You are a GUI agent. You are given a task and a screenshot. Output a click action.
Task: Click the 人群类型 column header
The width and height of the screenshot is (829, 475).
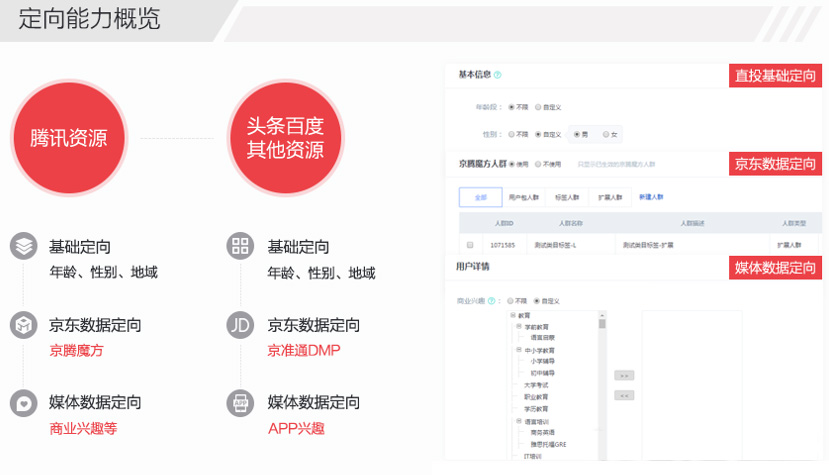794,223
